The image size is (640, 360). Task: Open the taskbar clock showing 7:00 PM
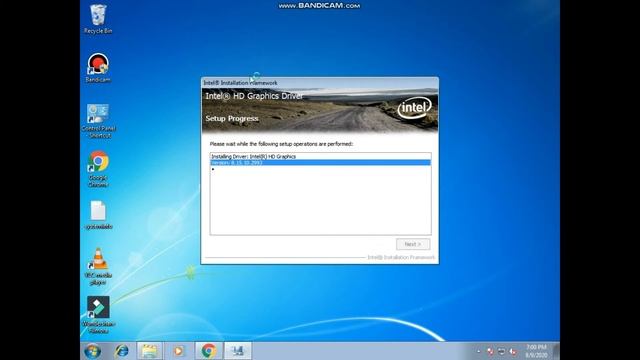pyautogui.click(x=536, y=351)
